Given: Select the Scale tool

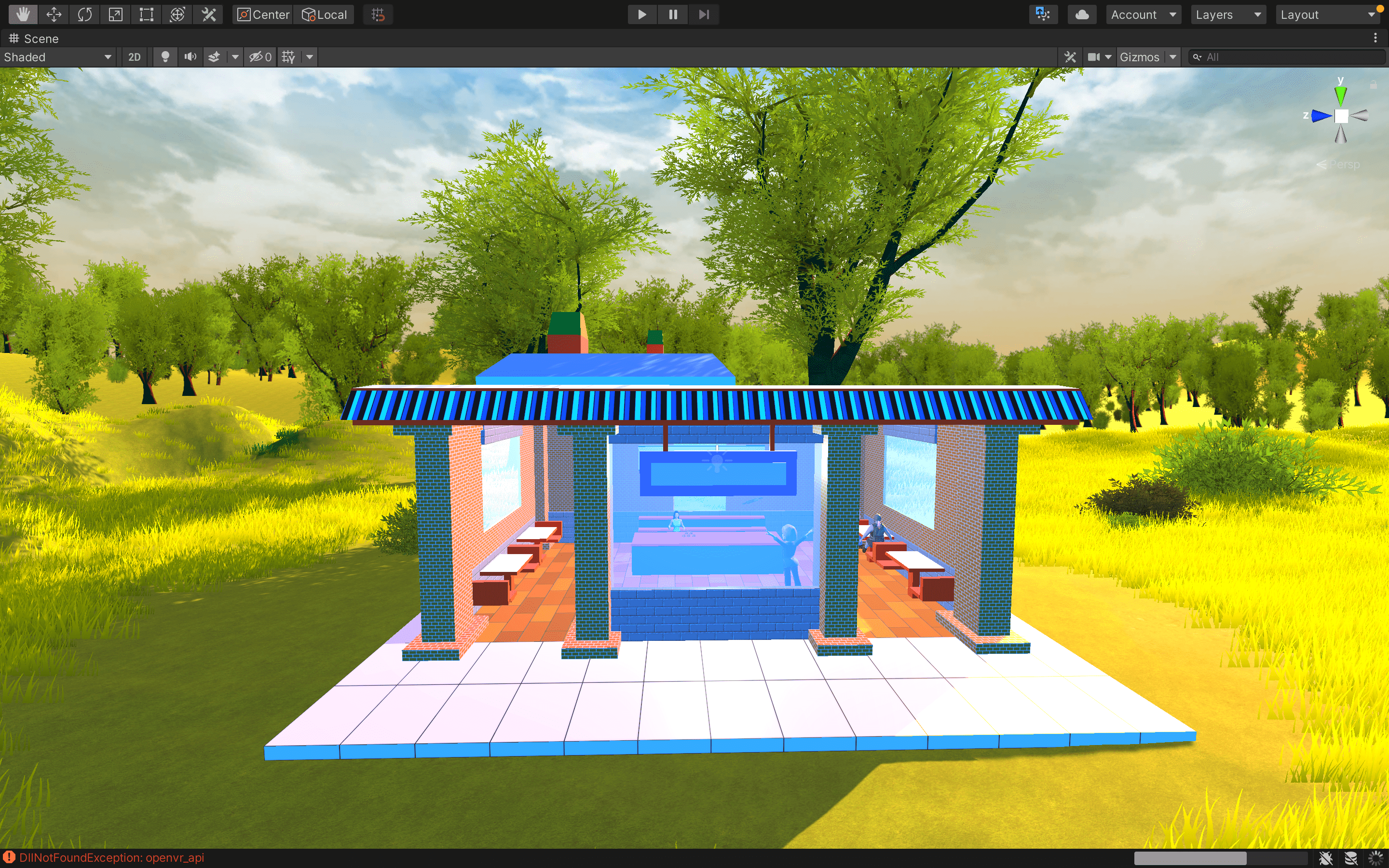Looking at the screenshot, I should (x=115, y=14).
